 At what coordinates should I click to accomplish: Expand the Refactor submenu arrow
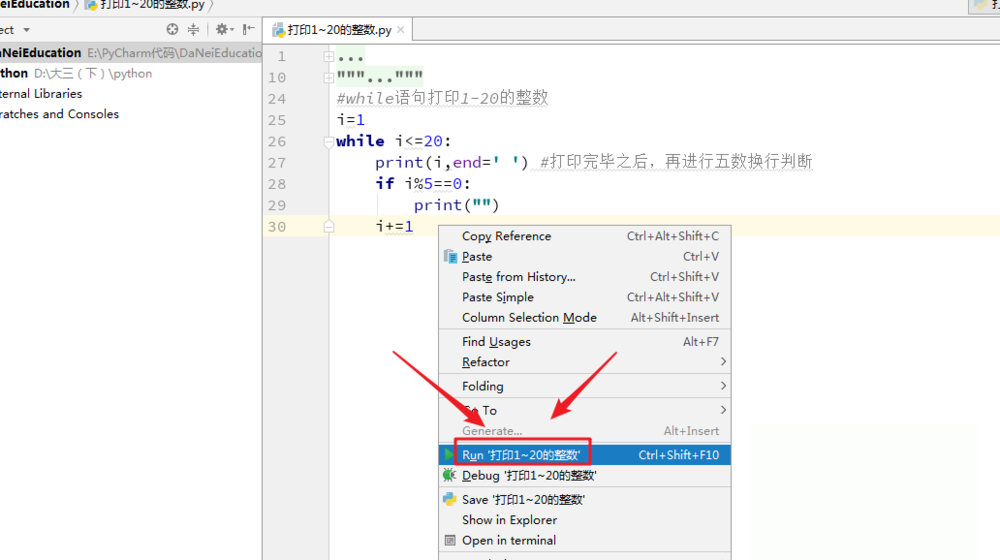[723, 362]
